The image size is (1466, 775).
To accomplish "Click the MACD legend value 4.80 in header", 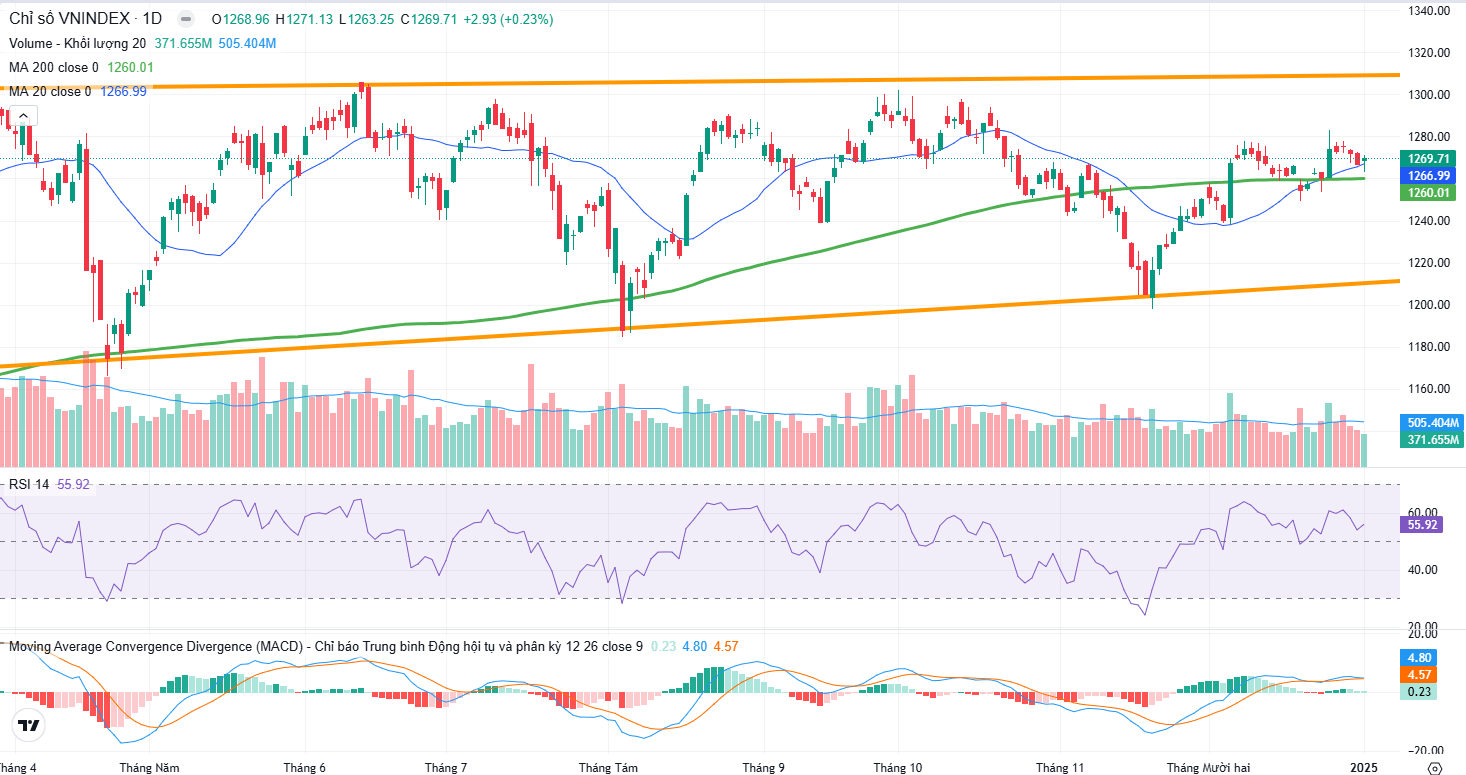I will point(695,646).
